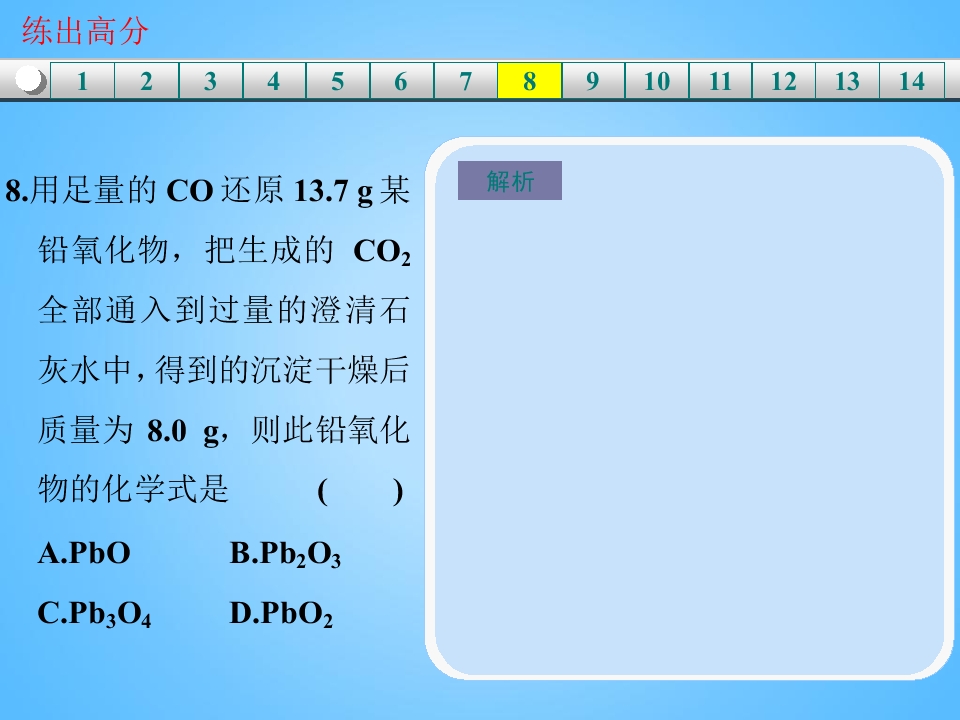Choose answer B.Pb₂O₃
This screenshot has height=720, width=960.
pyautogui.click(x=285, y=554)
